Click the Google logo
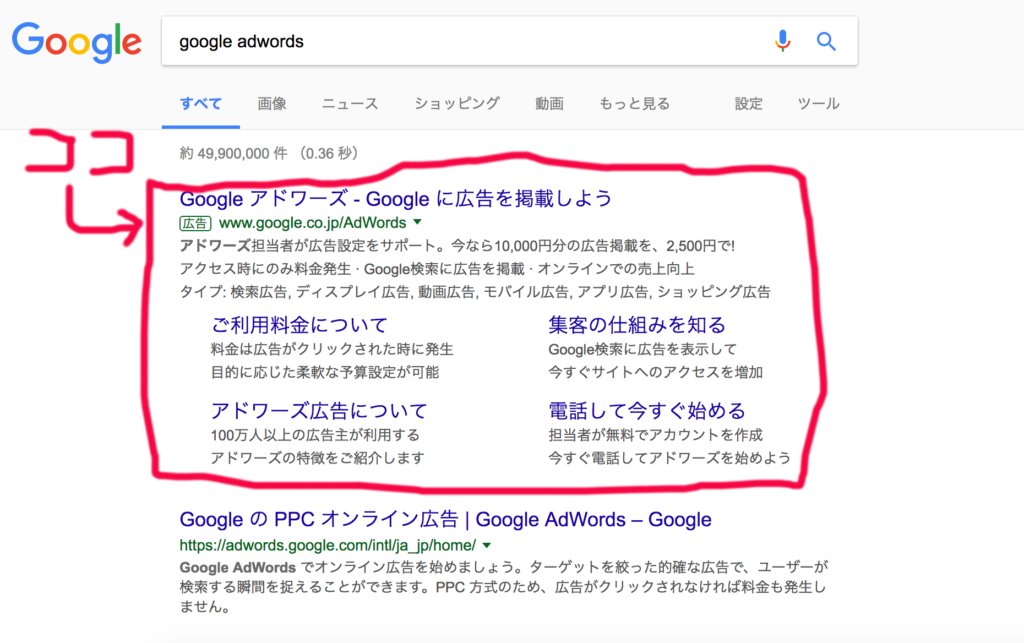 pyautogui.click(x=76, y=41)
